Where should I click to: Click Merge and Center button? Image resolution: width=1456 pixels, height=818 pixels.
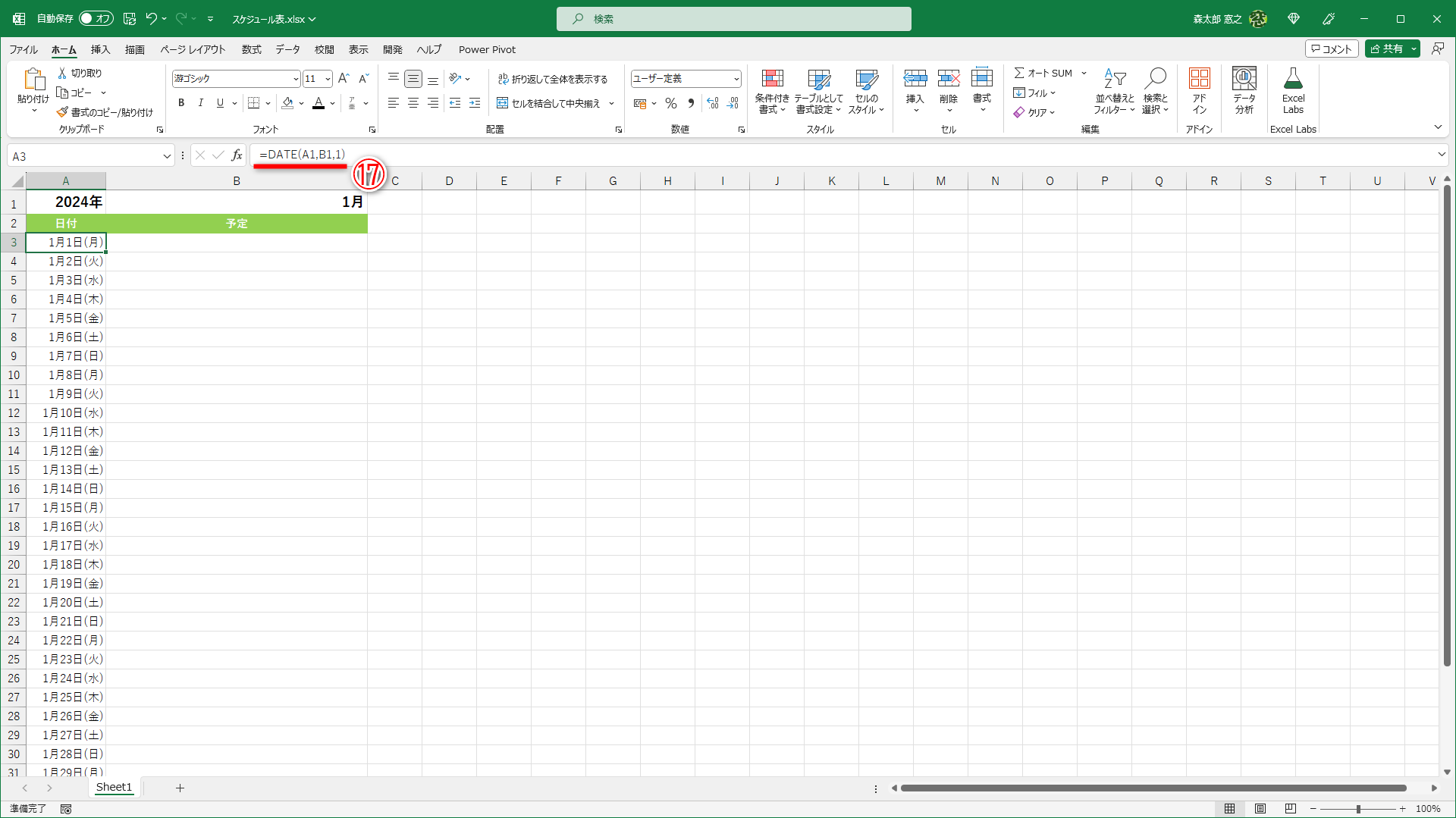point(549,103)
